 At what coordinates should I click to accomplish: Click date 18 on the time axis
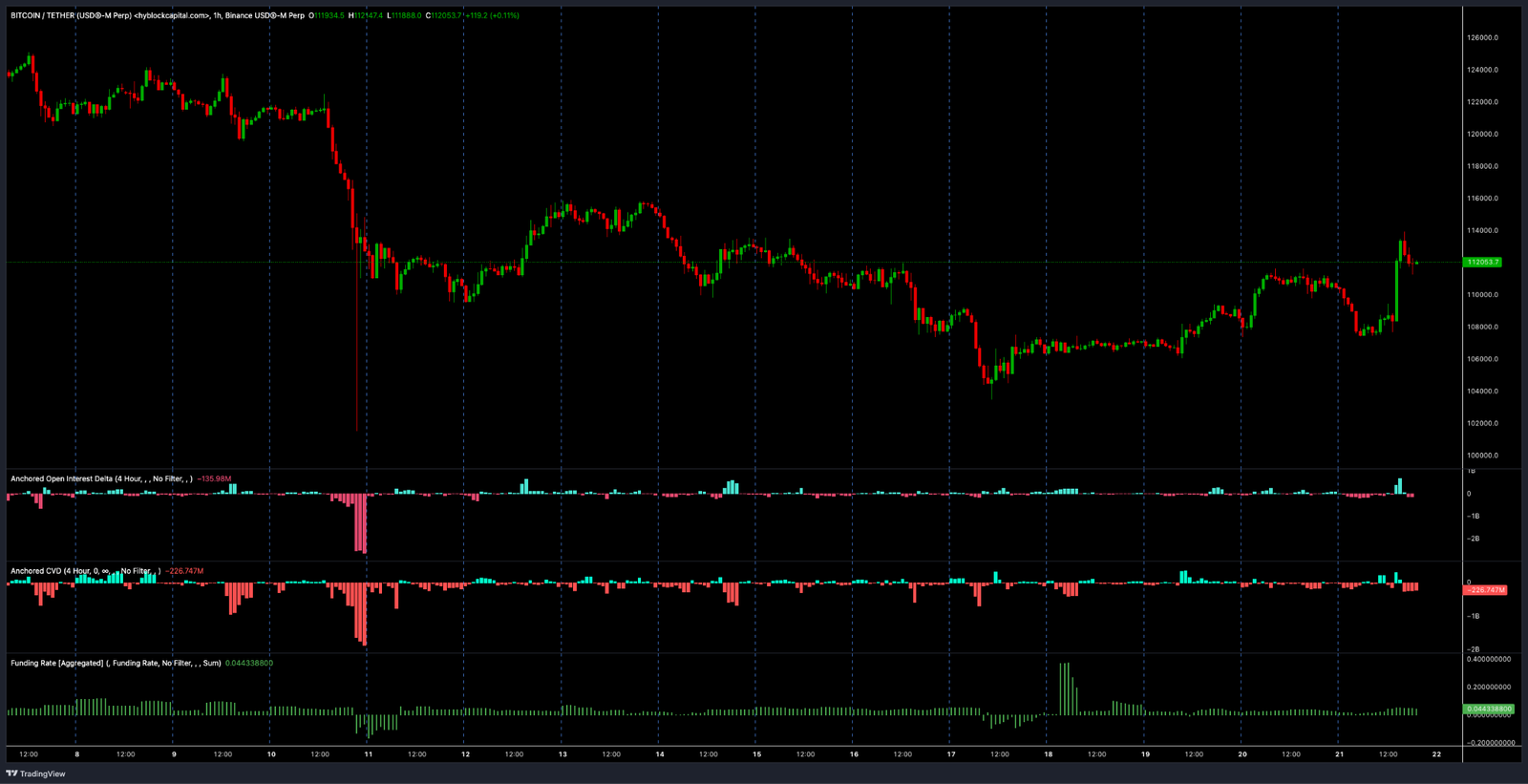point(1048,754)
